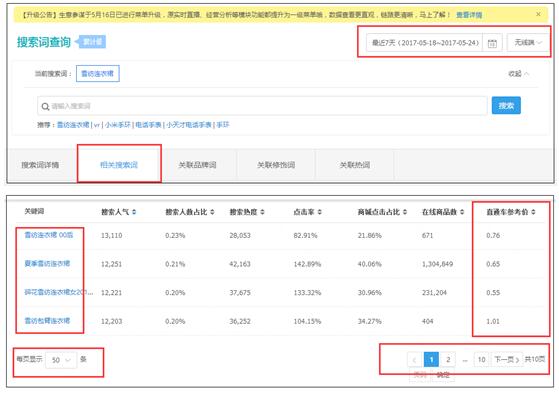Open the per-page count dropdown showing 50
The width and height of the screenshot is (559, 393).
(x=61, y=359)
